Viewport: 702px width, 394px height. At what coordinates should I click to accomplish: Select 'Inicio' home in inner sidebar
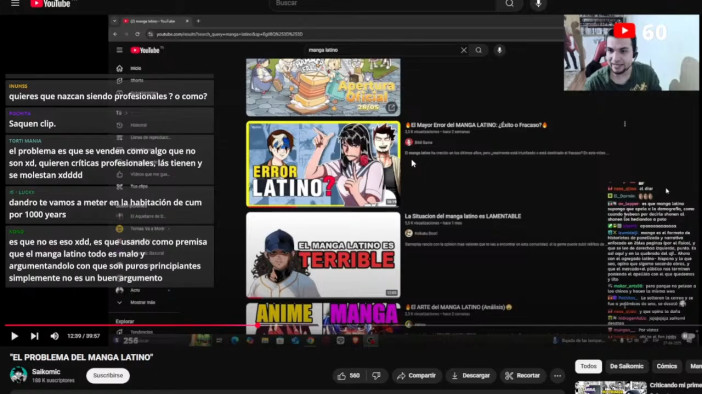coord(129,68)
